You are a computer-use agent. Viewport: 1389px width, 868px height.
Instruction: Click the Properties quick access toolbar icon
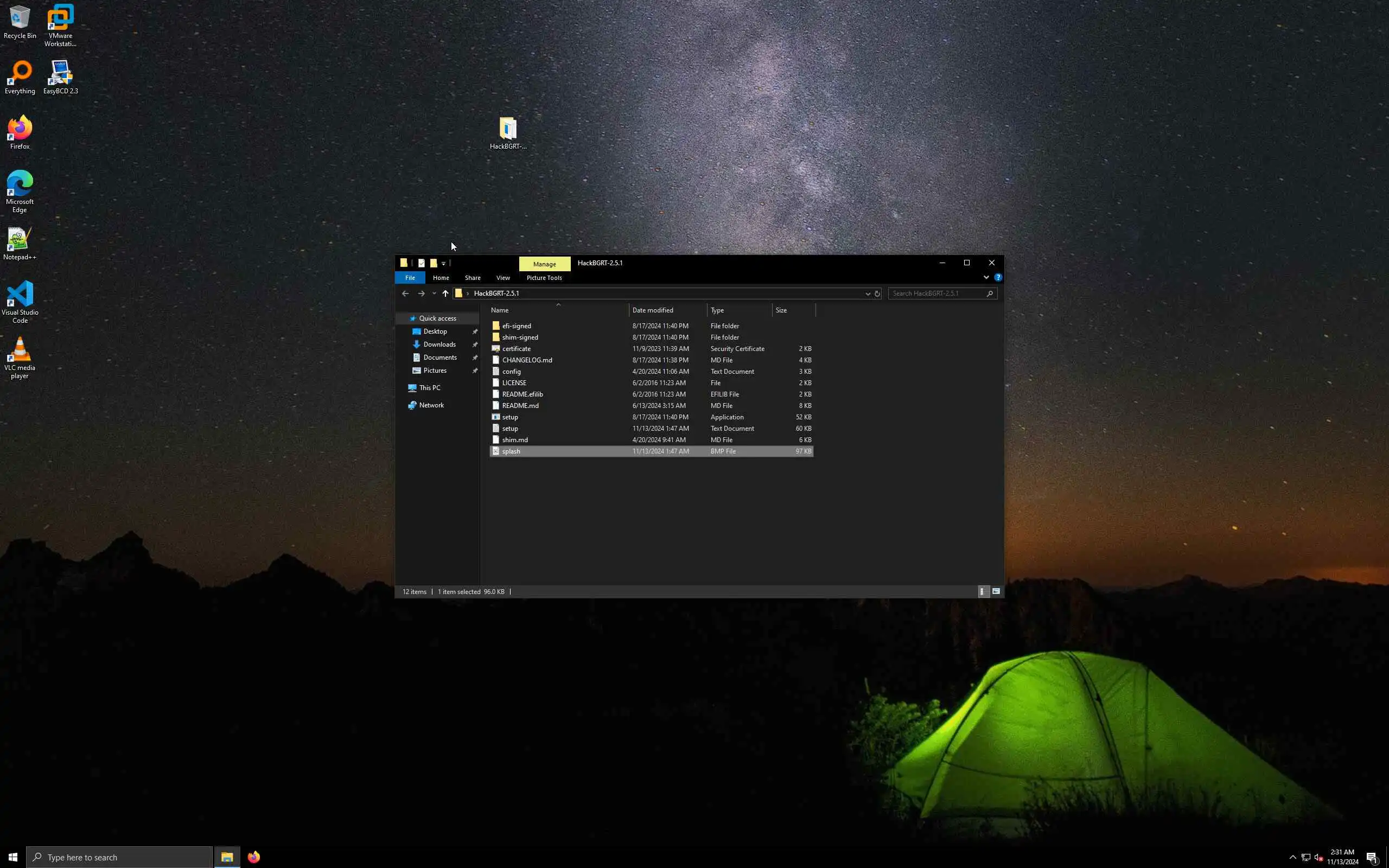421,263
